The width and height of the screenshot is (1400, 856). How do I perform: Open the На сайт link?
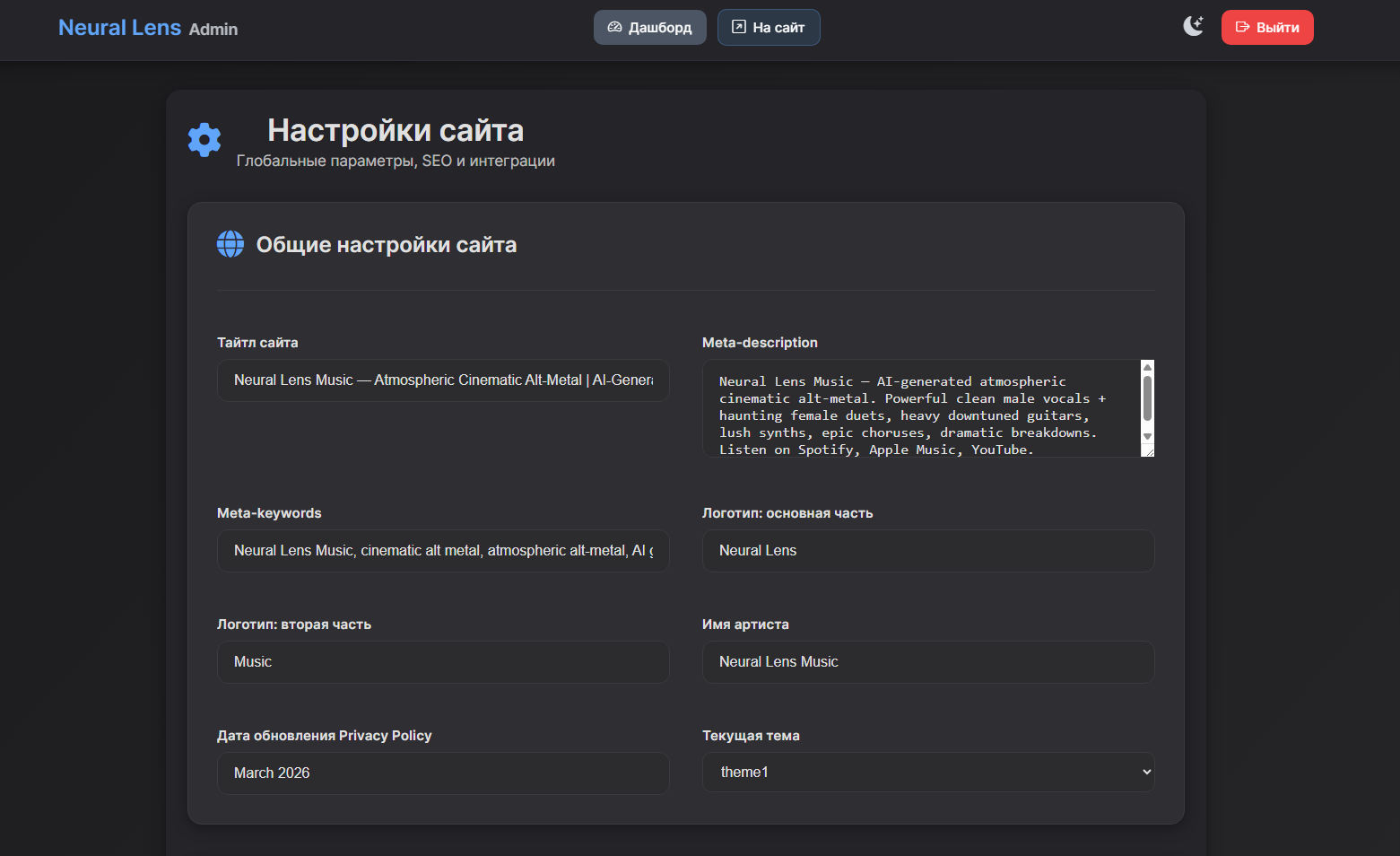769,28
